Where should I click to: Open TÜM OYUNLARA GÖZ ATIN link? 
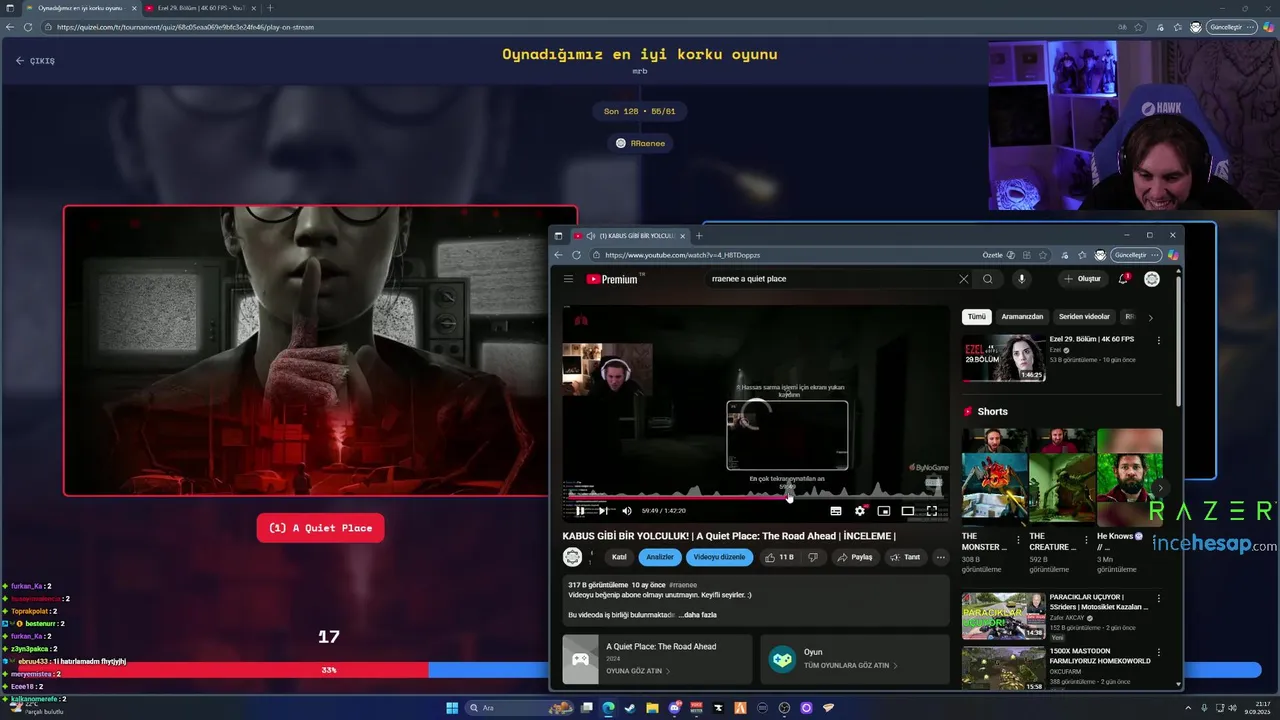850,665
